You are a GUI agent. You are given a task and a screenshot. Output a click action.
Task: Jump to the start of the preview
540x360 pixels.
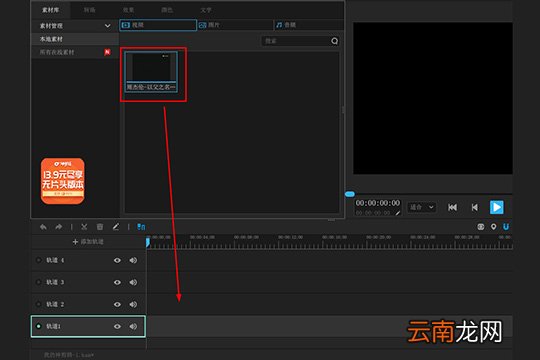pyautogui.click(x=452, y=207)
